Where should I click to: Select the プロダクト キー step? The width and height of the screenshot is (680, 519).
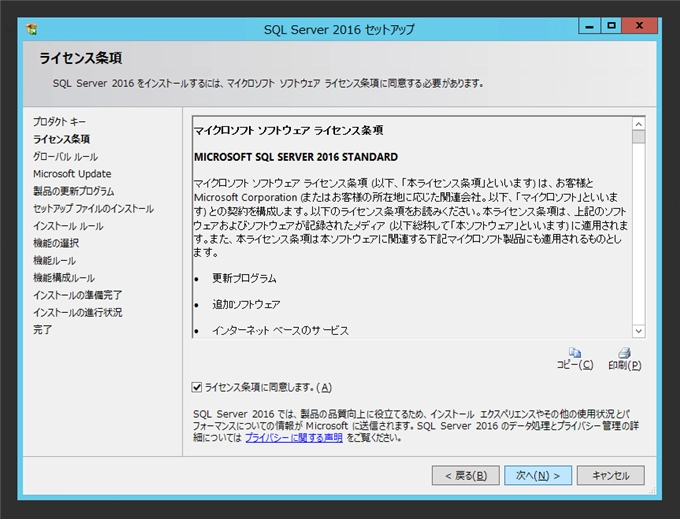pyautogui.click(x=59, y=122)
